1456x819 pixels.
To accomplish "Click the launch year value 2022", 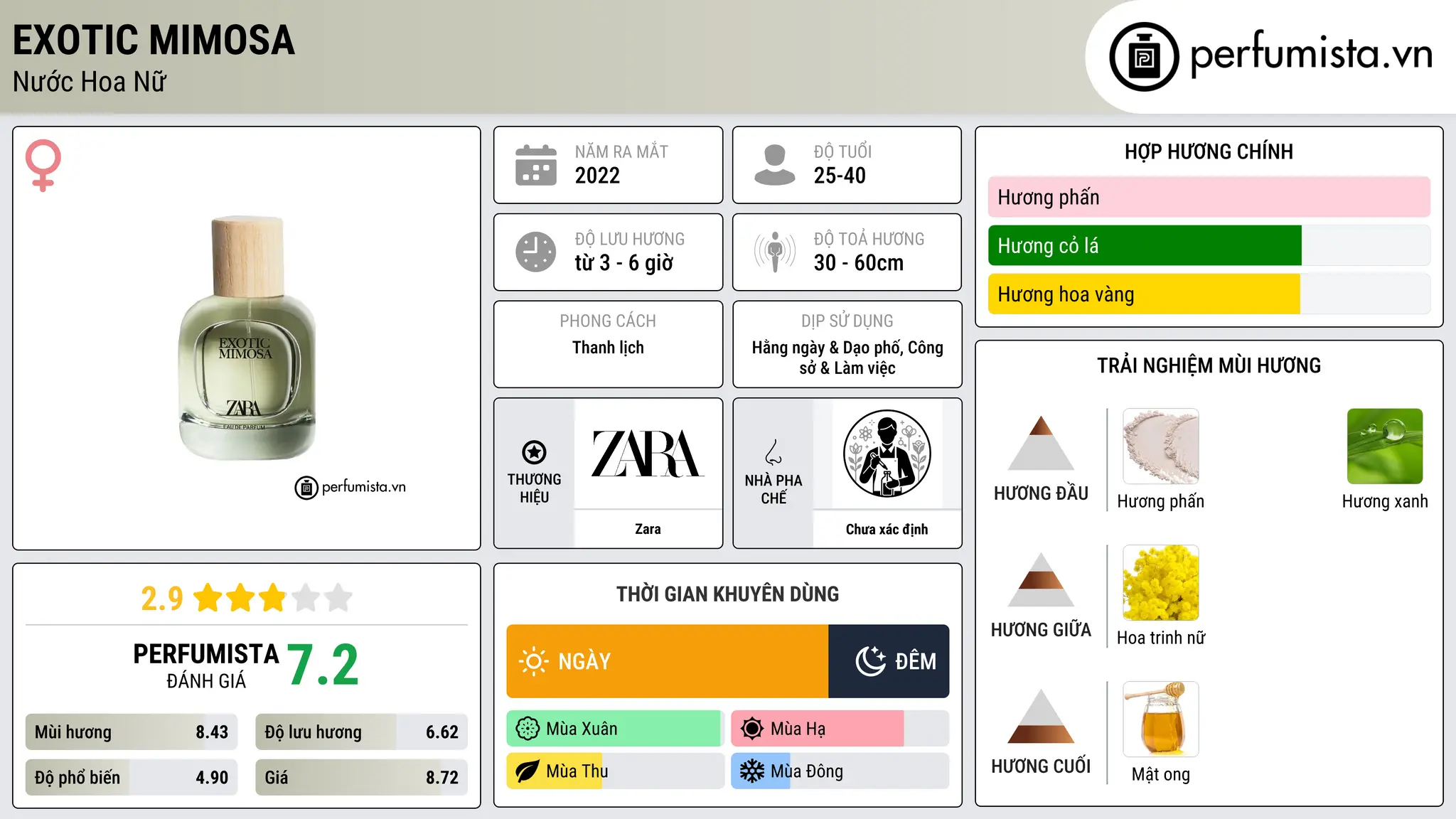I will (597, 176).
